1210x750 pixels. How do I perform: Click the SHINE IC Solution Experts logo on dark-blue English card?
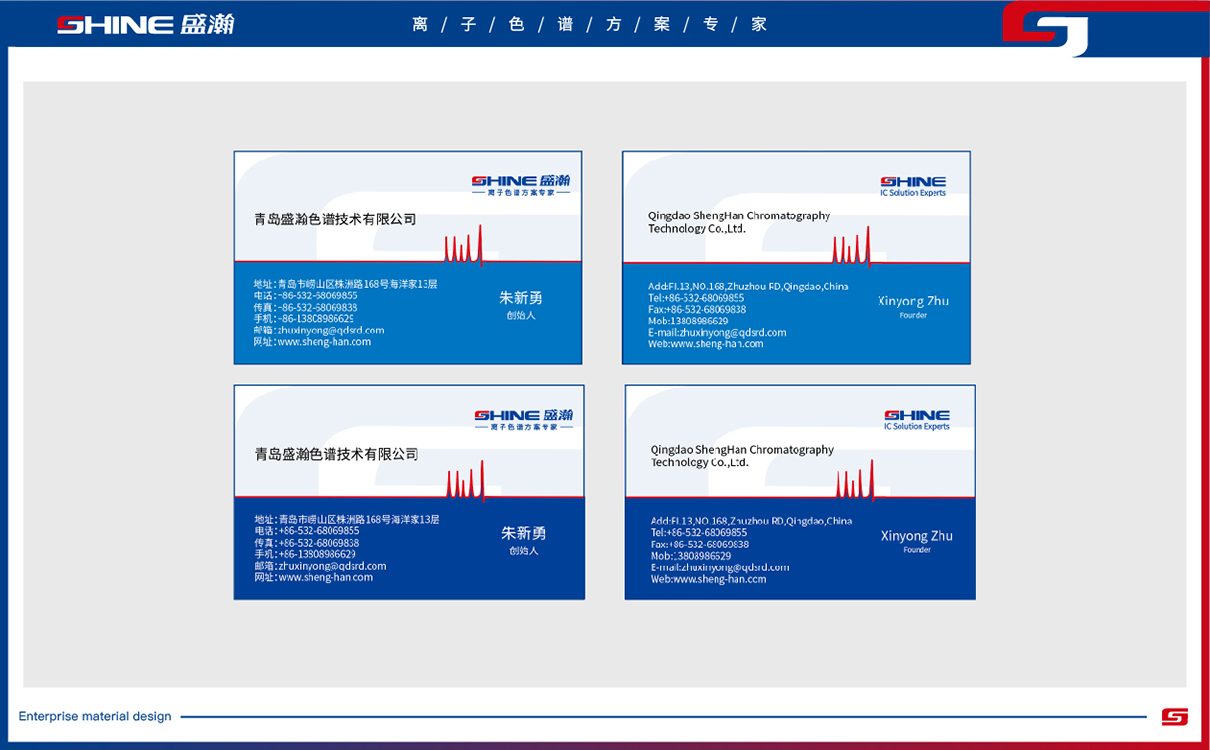(x=917, y=419)
